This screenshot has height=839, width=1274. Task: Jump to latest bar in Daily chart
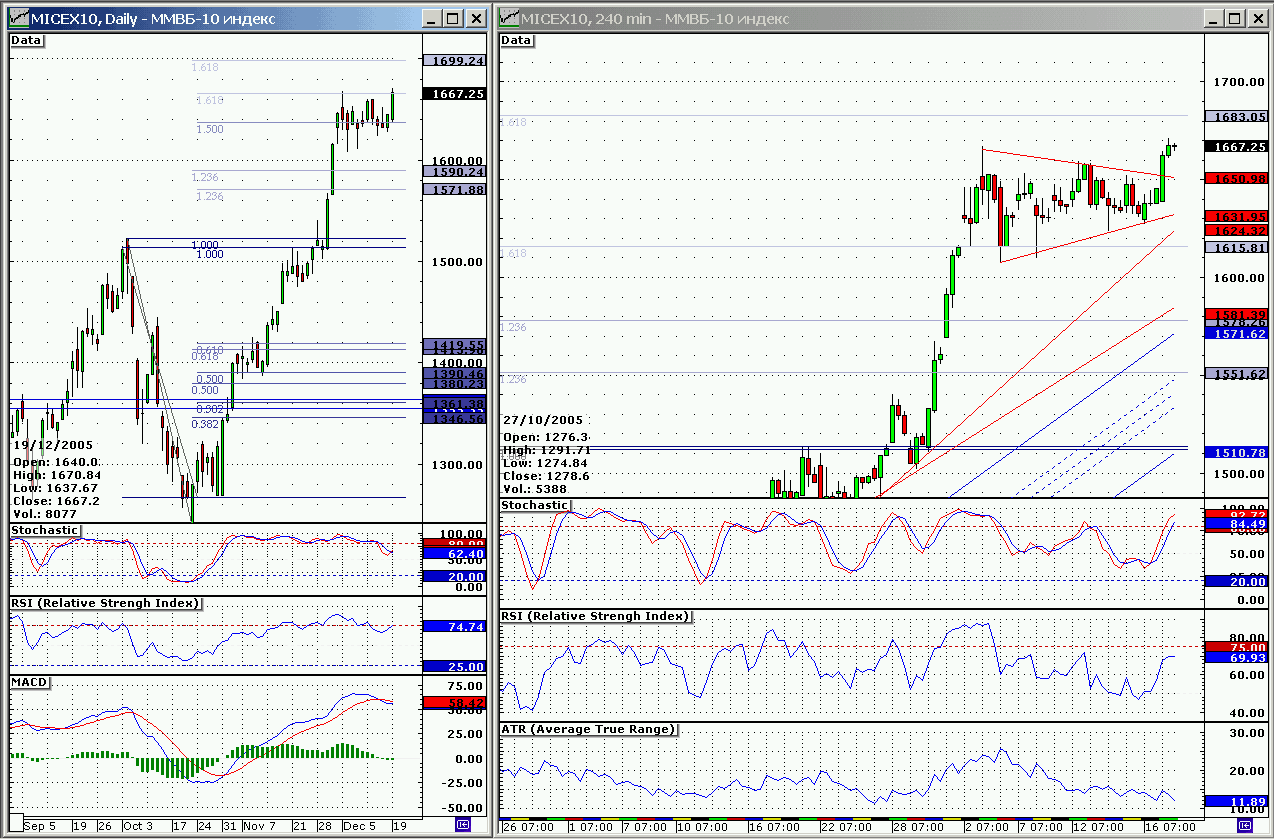462,824
